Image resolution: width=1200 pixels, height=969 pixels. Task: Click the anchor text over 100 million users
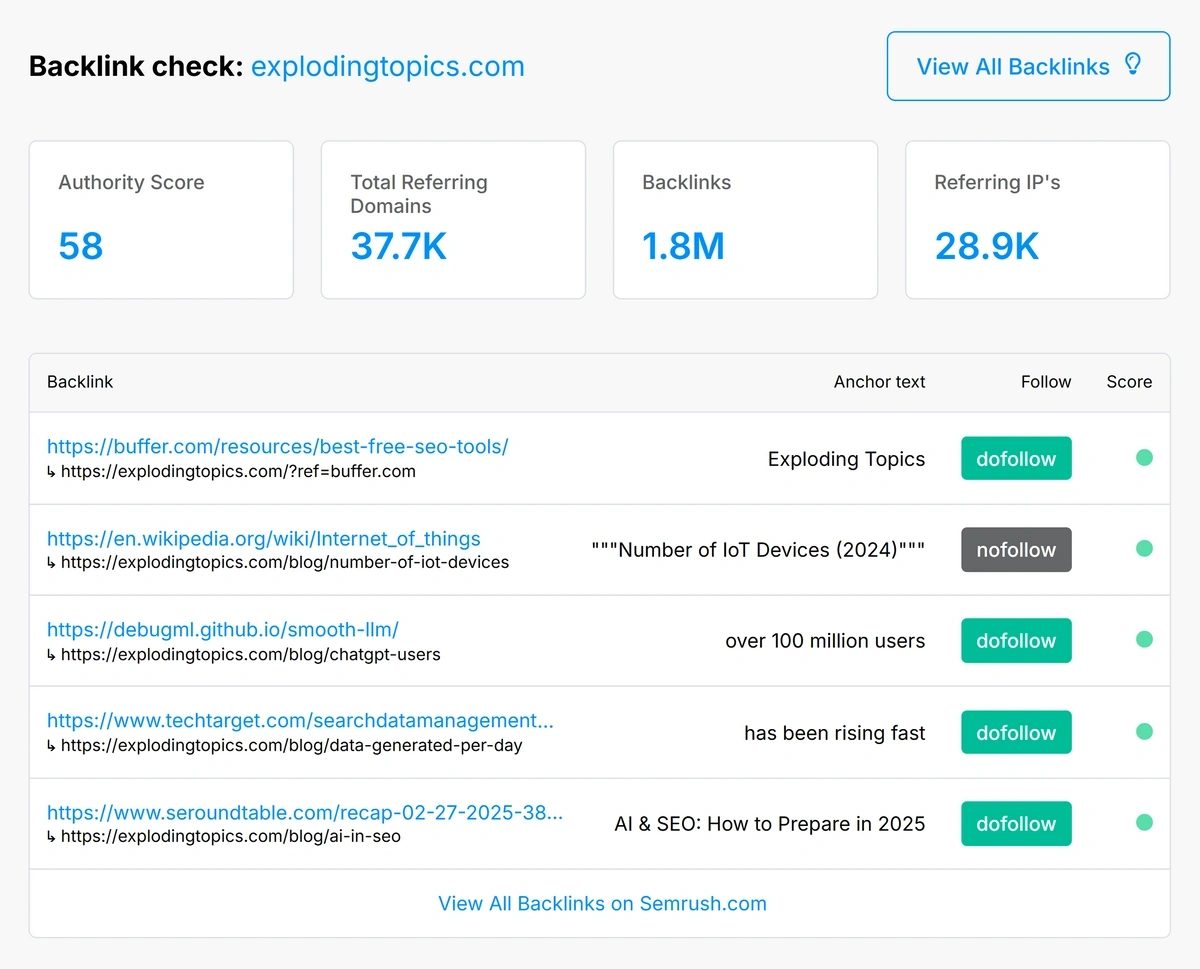tap(825, 641)
